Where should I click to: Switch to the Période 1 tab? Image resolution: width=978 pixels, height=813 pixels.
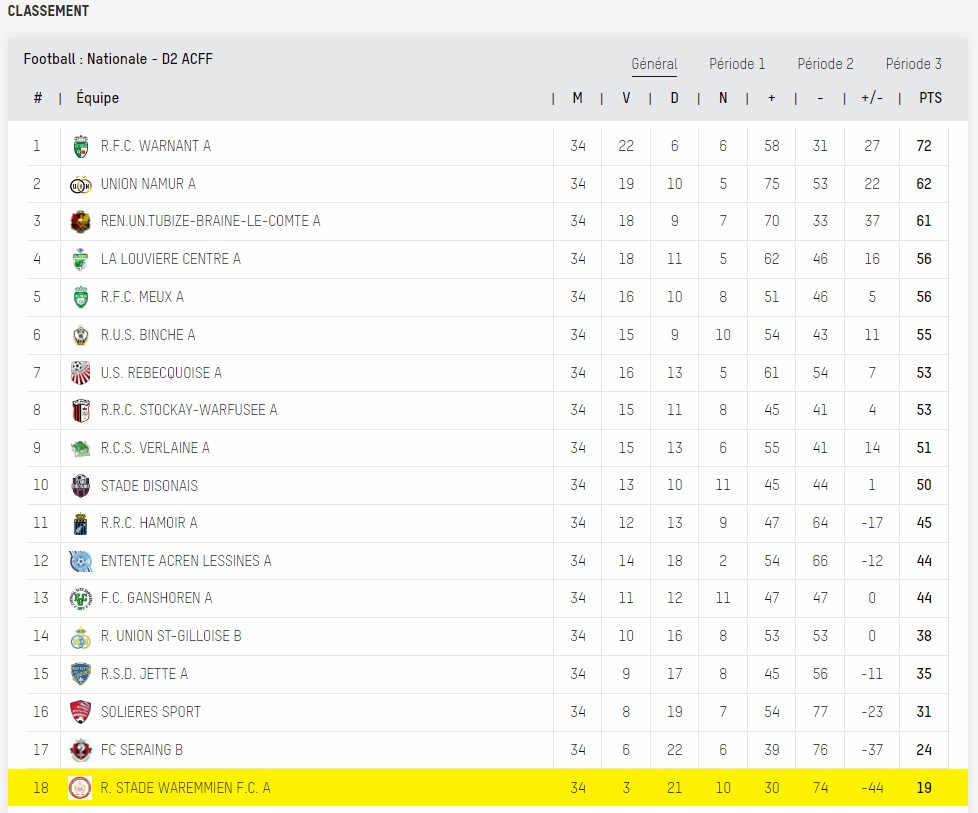737,64
